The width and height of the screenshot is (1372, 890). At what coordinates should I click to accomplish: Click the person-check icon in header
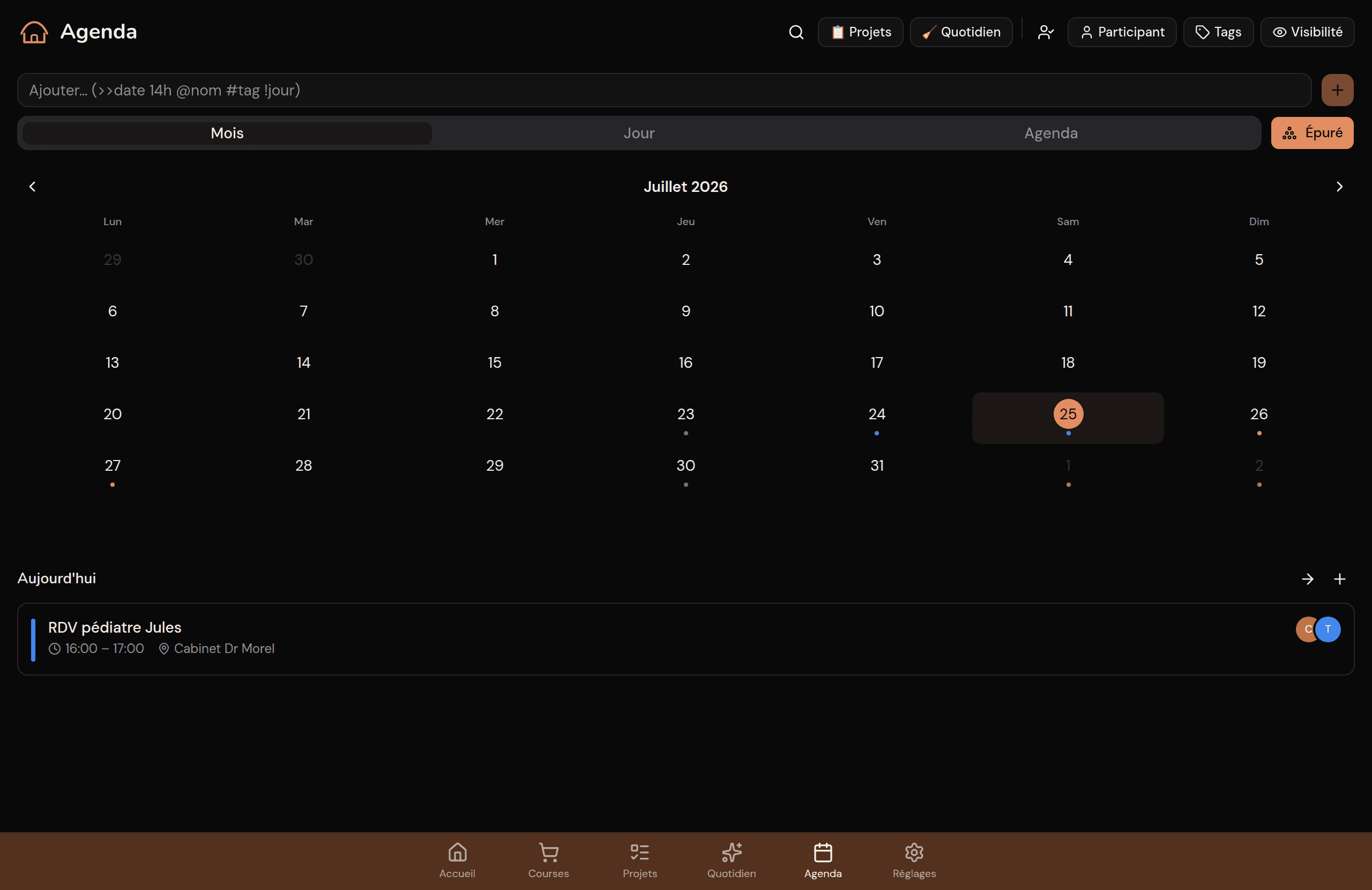[1046, 32]
